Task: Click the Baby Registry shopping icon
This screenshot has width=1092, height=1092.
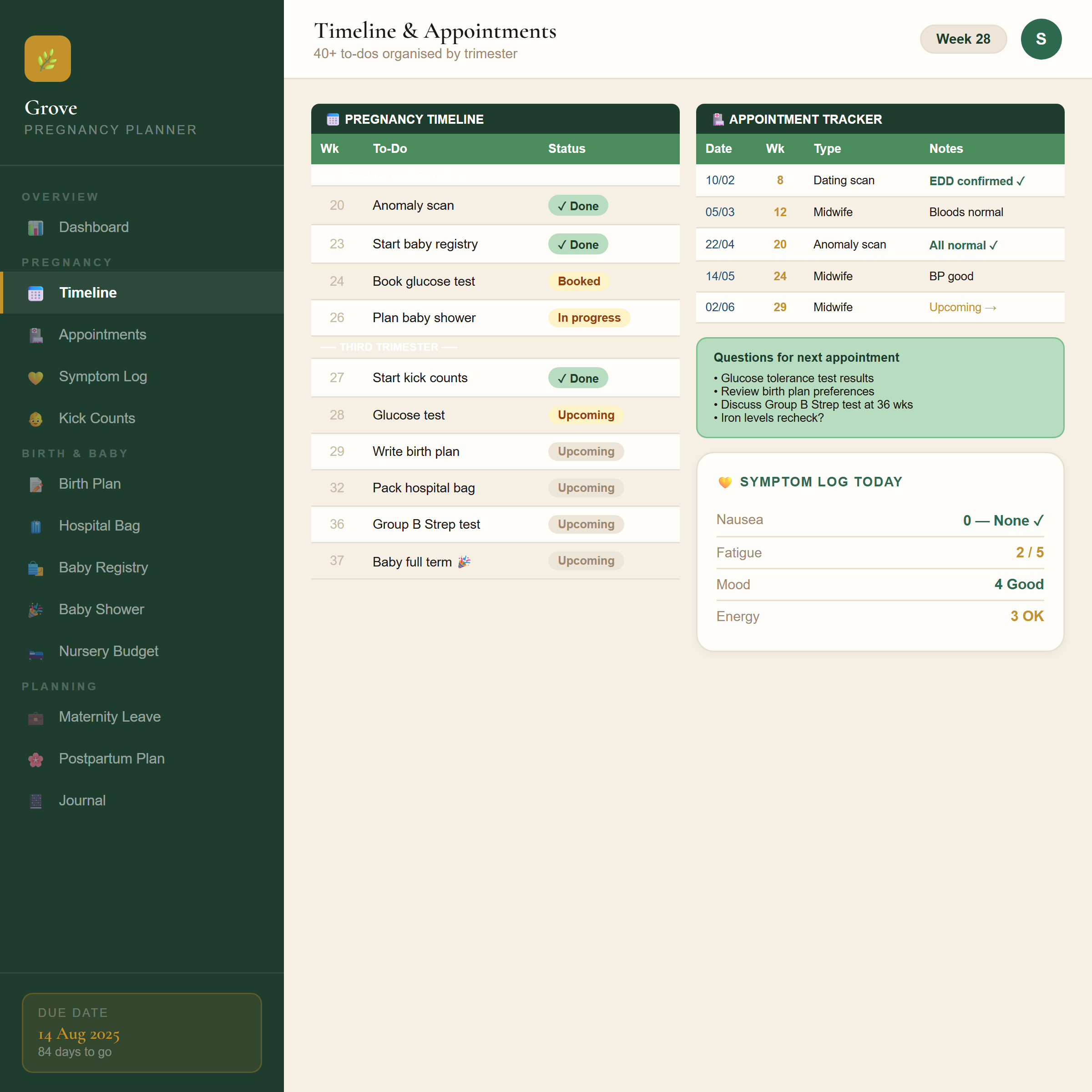Action: (35, 568)
